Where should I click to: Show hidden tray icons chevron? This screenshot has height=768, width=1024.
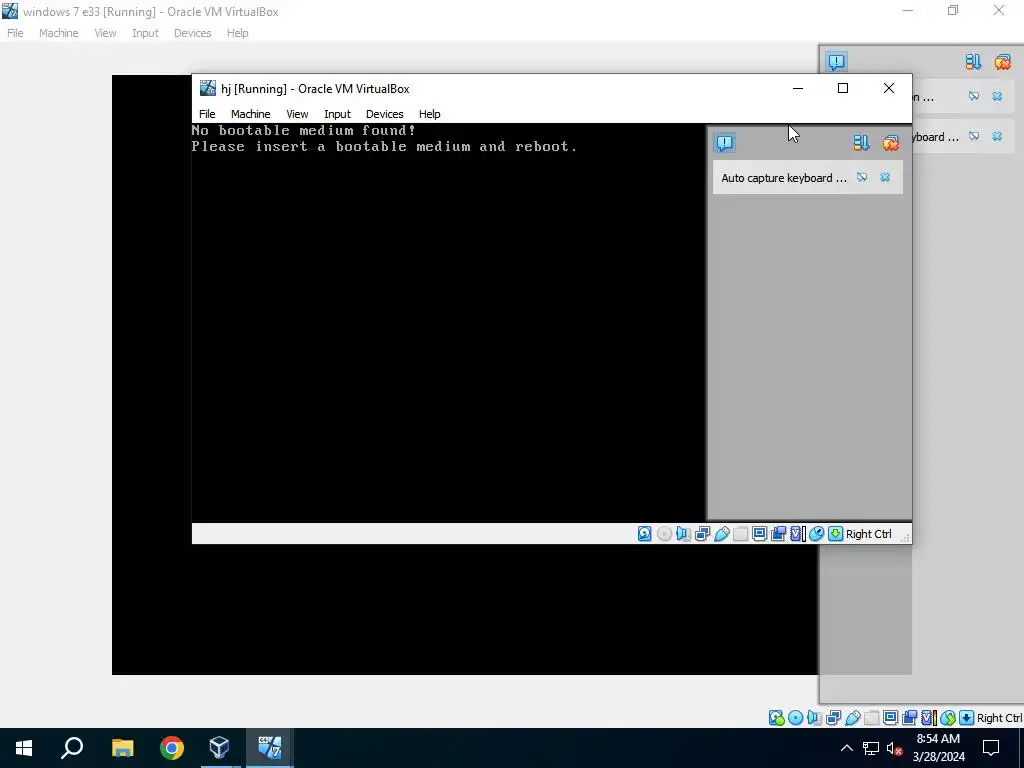click(846, 748)
